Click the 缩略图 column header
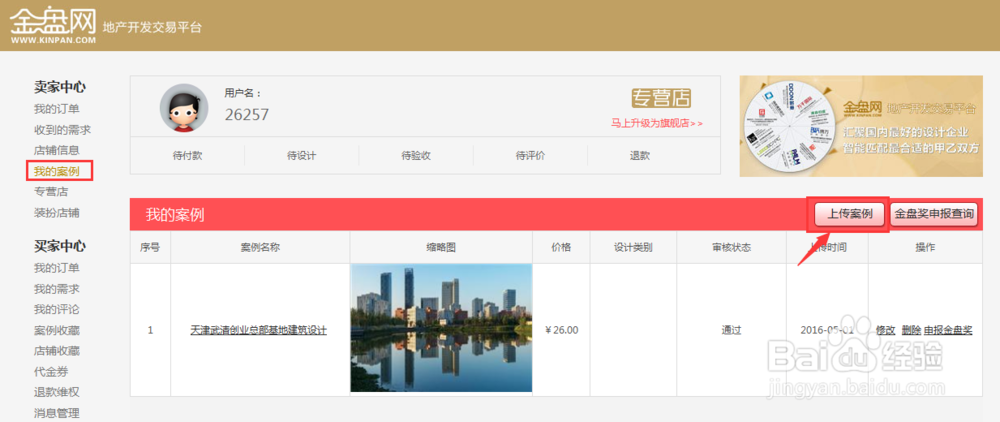This screenshot has height=422, width=1000. [x=441, y=247]
